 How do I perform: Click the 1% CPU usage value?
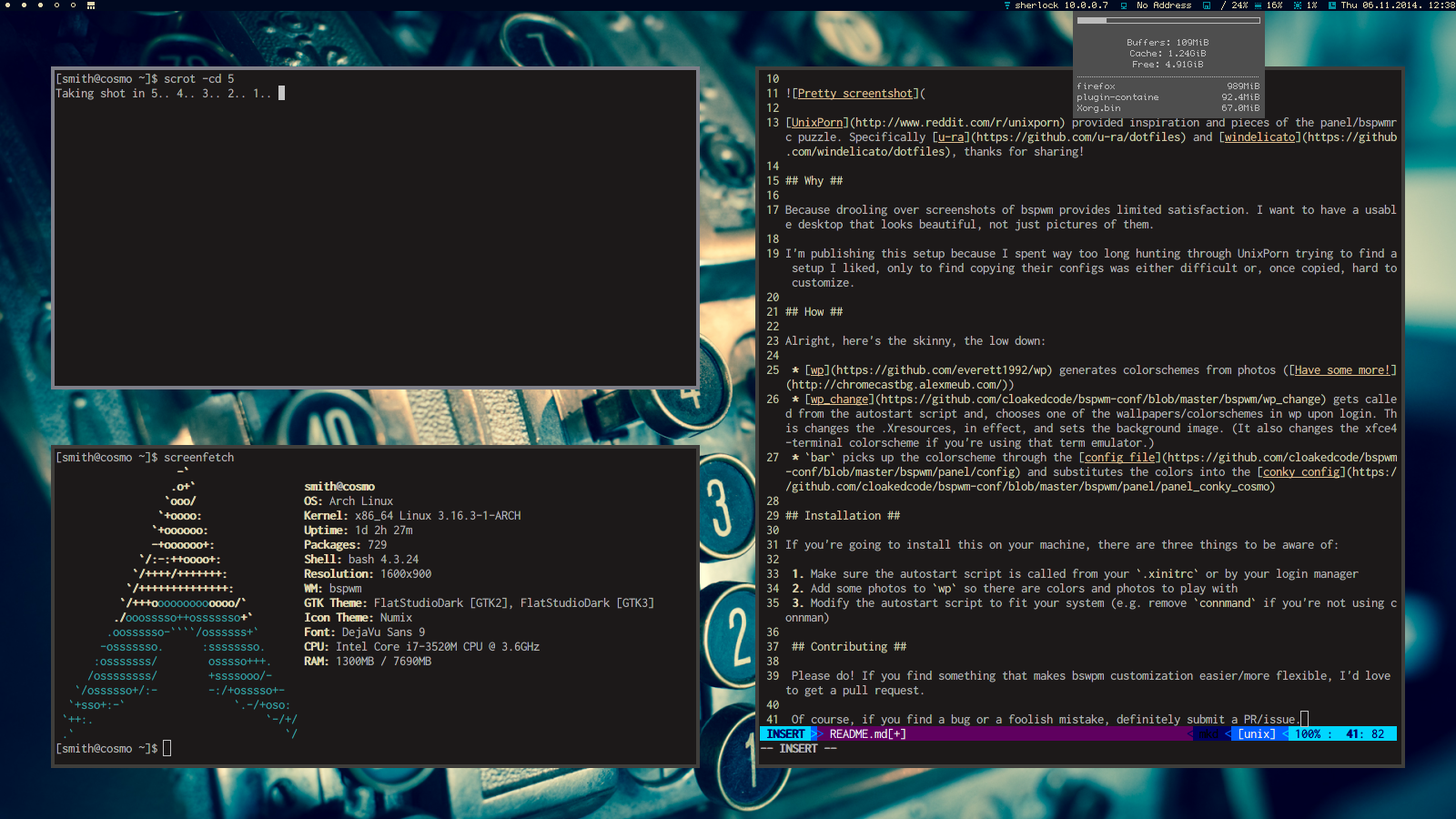(x=1311, y=5)
